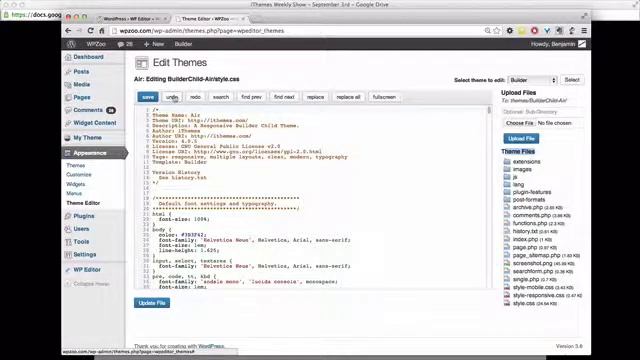Click the browser address bar URL
The width and height of the screenshot is (640, 360).
point(202,31)
